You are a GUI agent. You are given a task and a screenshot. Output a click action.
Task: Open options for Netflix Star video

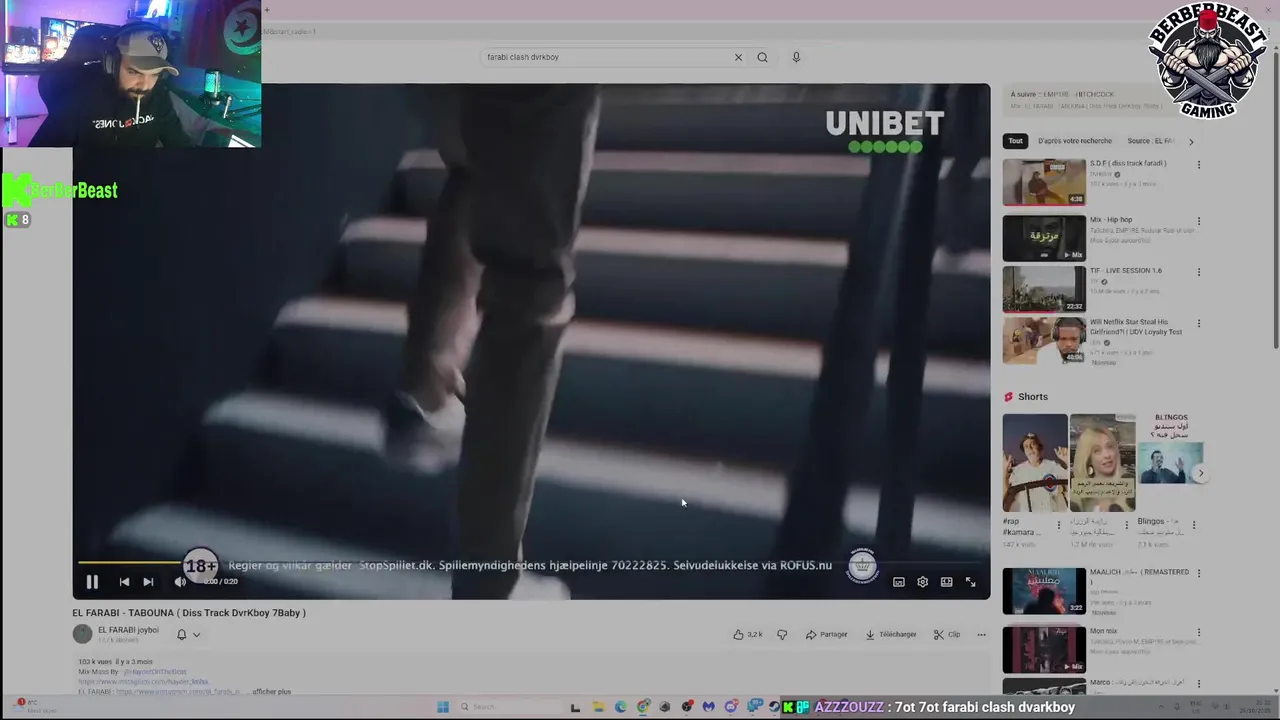coord(1198,324)
